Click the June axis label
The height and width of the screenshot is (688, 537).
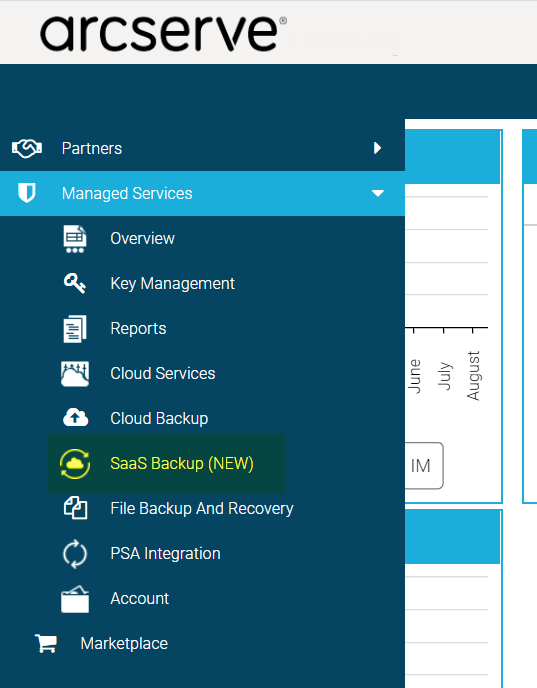pos(415,376)
